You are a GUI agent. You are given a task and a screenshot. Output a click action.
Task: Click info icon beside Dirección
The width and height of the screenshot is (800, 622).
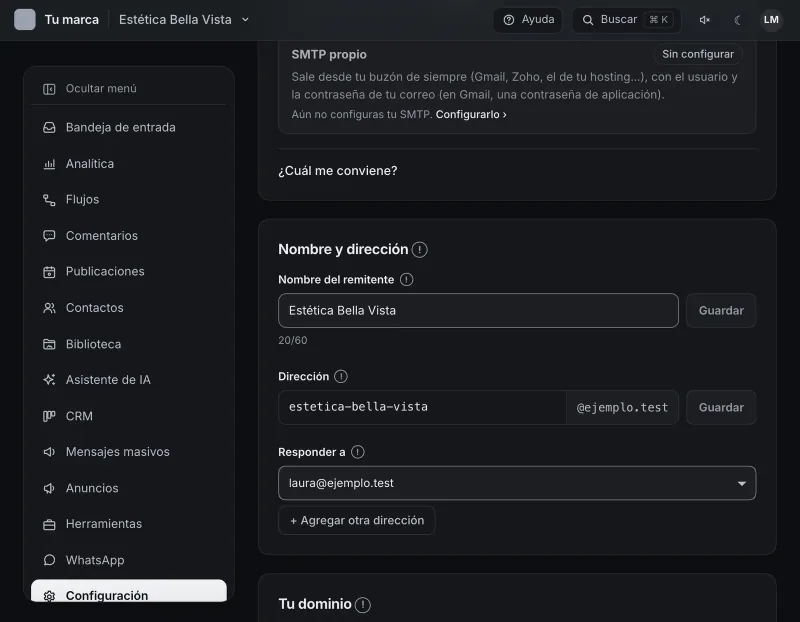tap(341, 377)
